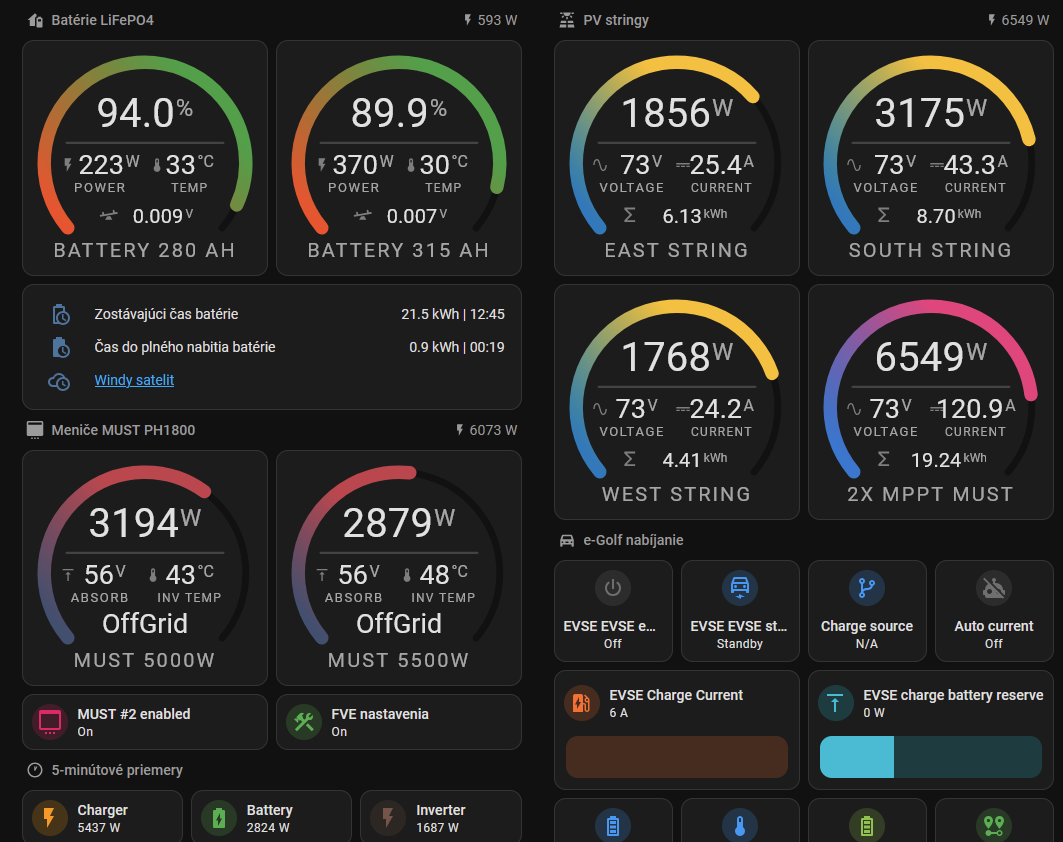Click the EVSE Charge Current orange icon

(x=582, y=703)
